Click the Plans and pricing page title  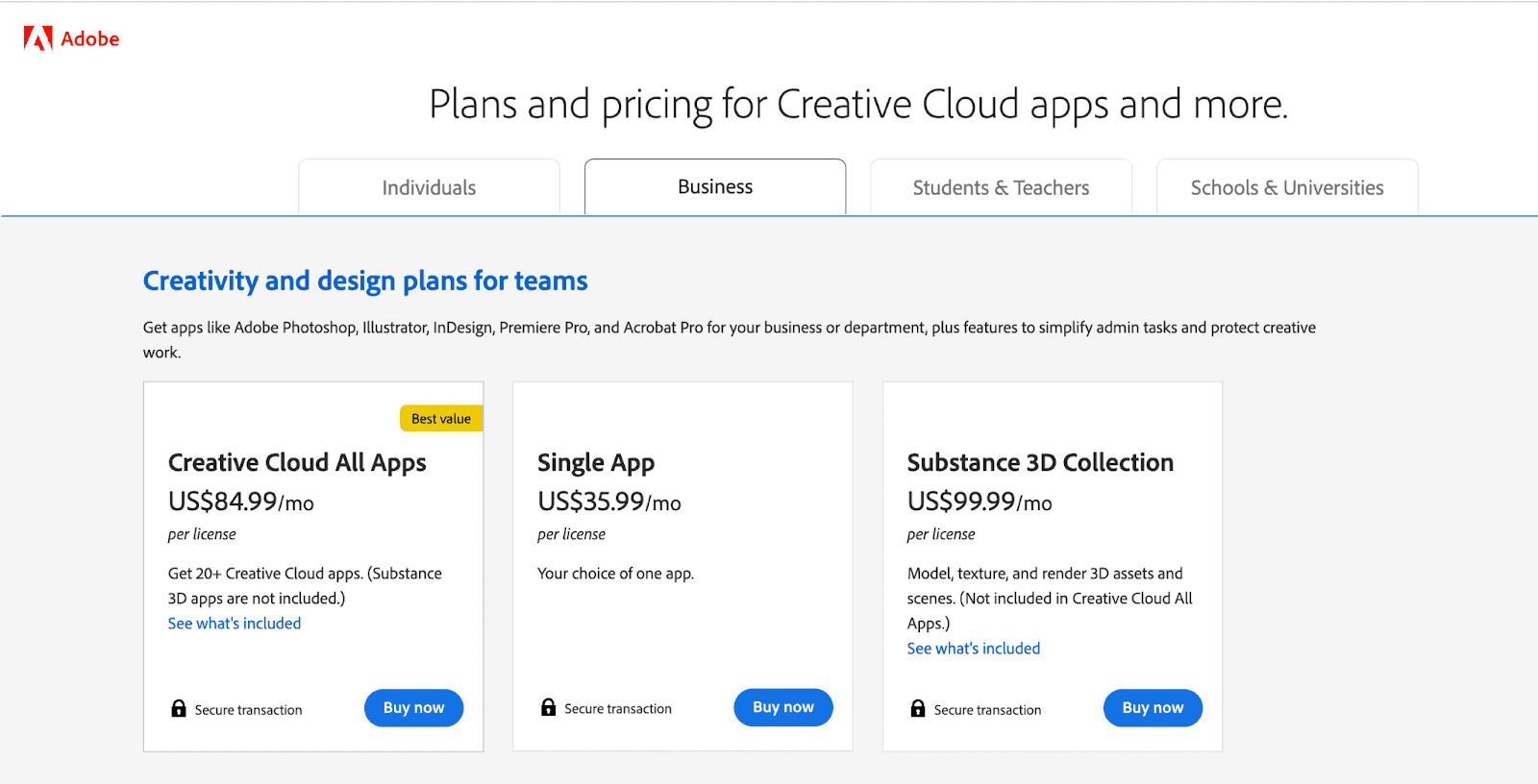coord(858,105)
